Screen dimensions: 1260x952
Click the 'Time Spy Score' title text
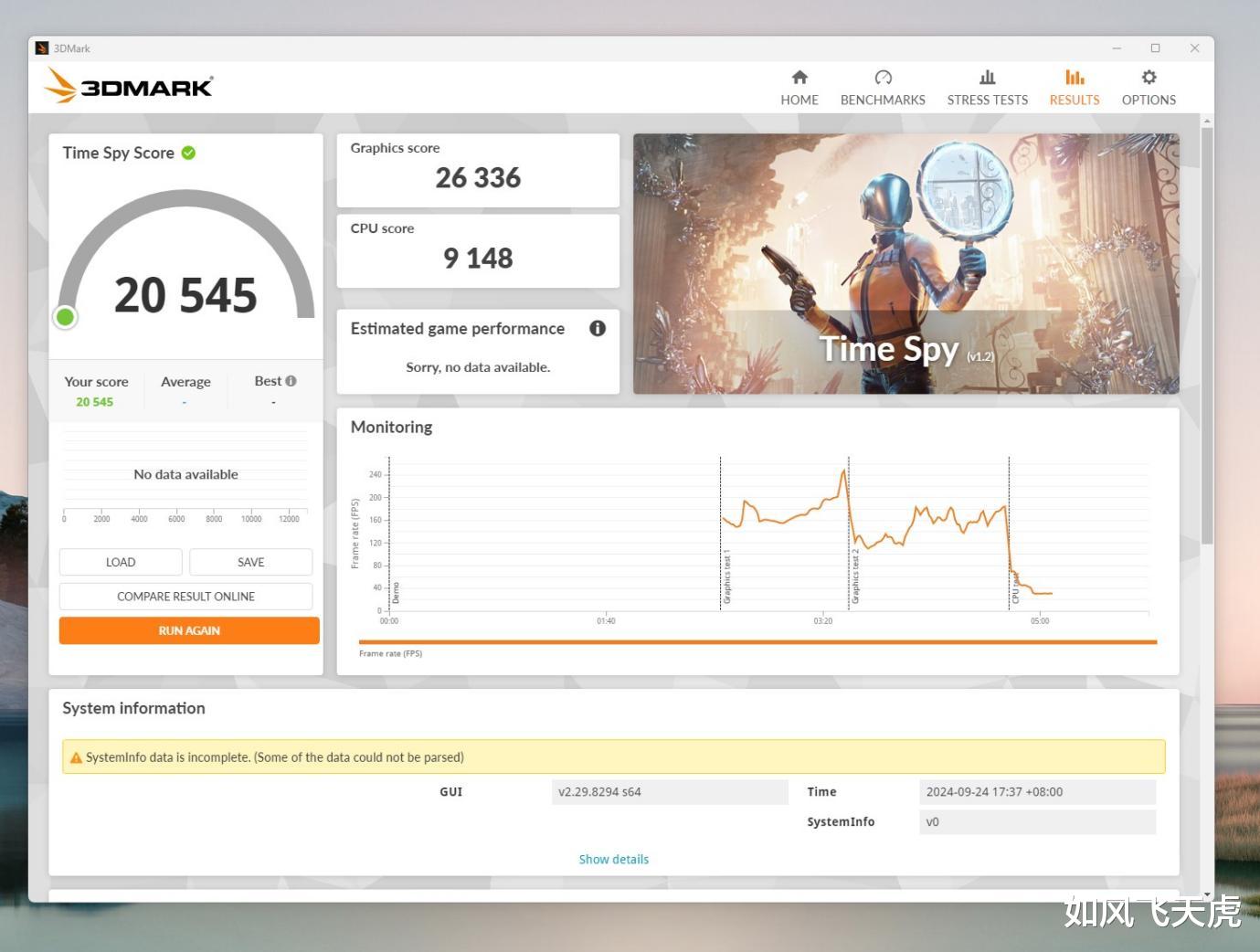pos(118,153)
